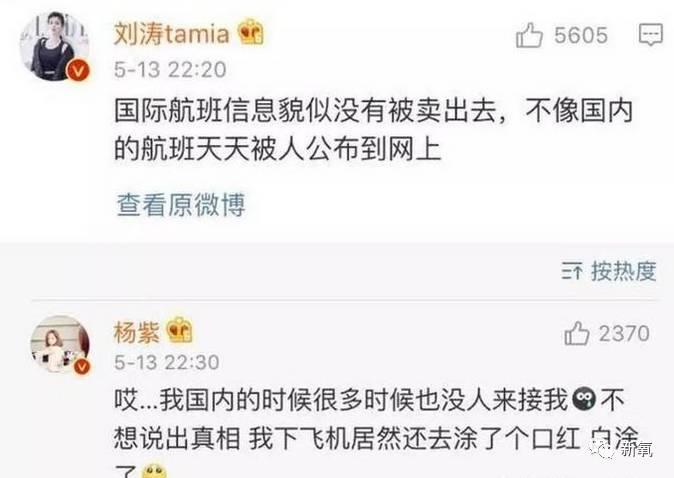The image size is (674, 478).
Task: Tap the sort icon next to 按热度
Action: pos(572,272)
